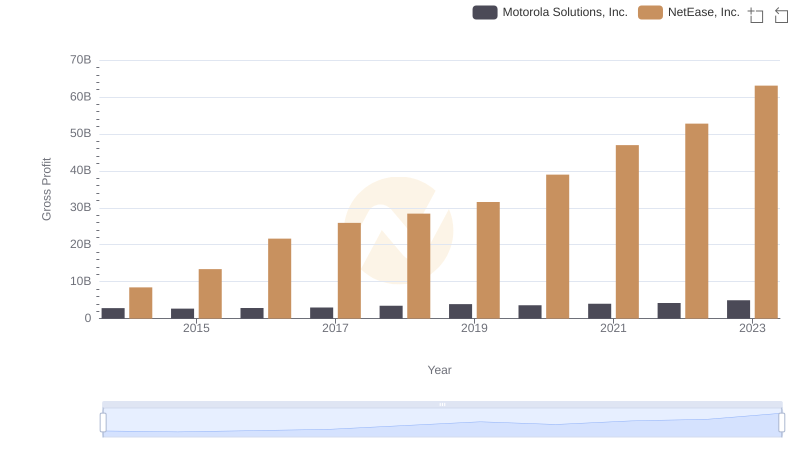The height and width of the screenshot is (461, 800).
Task: Click the '70B' y-axis label
Action: pos(81,60)
